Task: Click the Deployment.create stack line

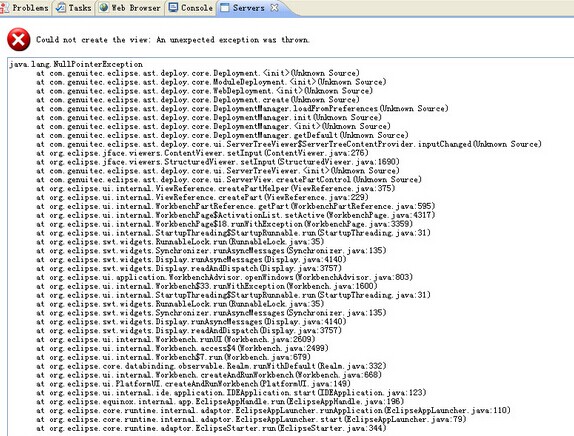Action: pyautogui.click(x=198, y=100)
